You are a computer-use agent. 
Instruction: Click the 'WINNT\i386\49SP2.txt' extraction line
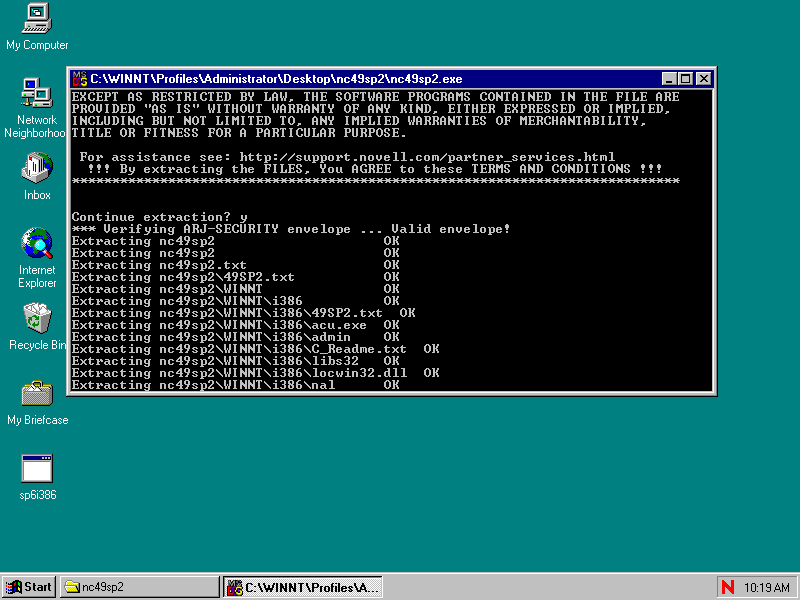[243, 313]
